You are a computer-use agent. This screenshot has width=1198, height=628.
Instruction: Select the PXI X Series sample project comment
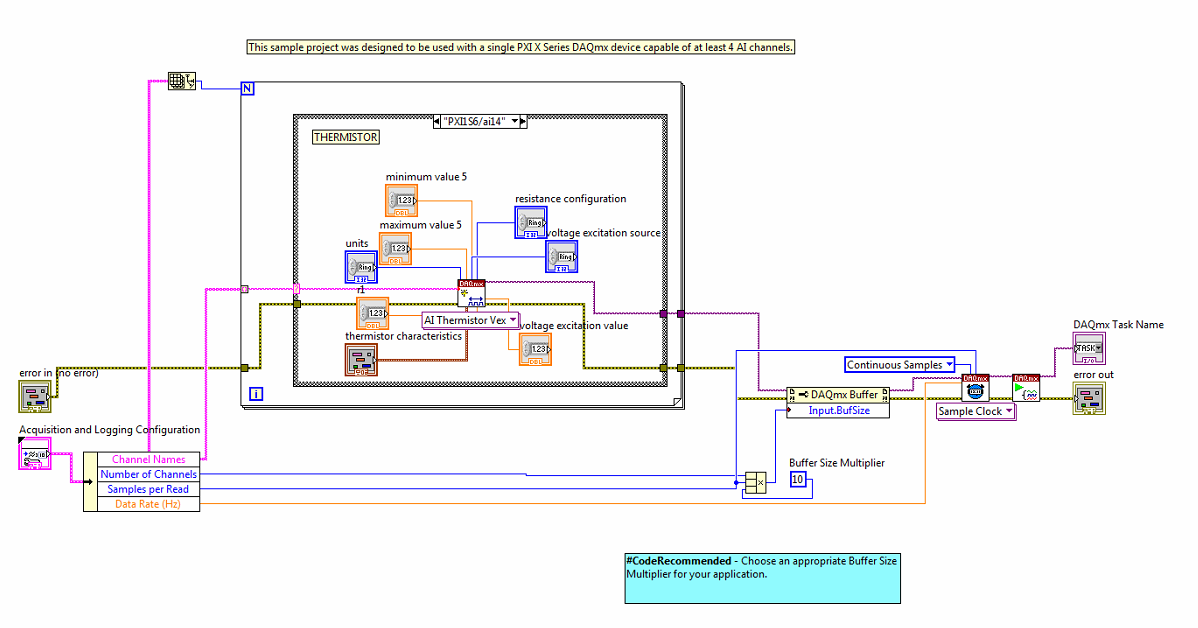520,47
